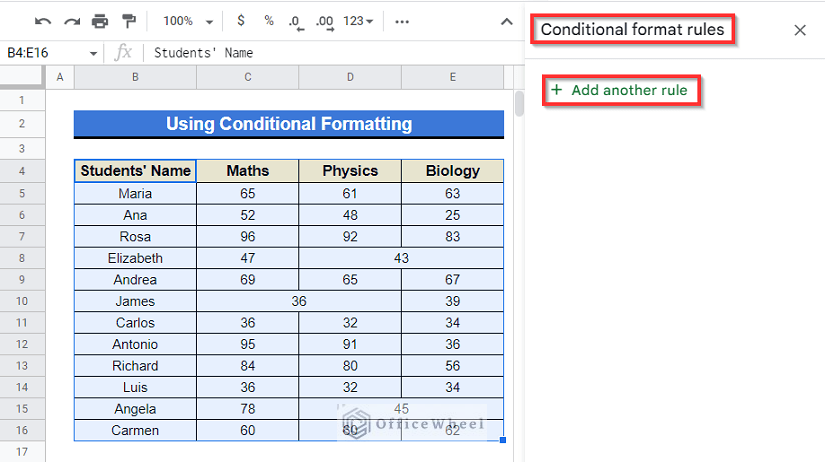Click the Undo arrow icon
The image size is (825, 462).
(x=43, y=22)
